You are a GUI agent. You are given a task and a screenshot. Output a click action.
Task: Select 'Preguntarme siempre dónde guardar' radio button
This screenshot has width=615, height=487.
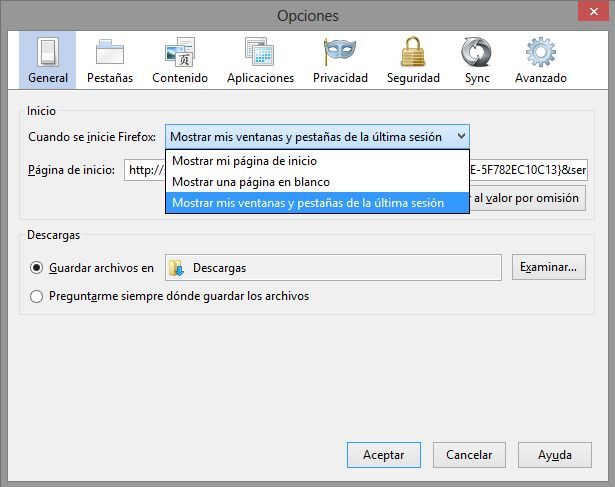36,296
